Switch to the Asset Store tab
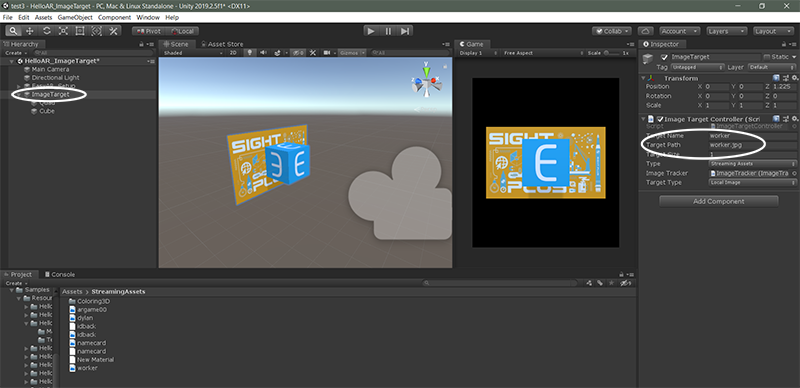This screenshot has height=388, width=800. [x=222, y=44]
